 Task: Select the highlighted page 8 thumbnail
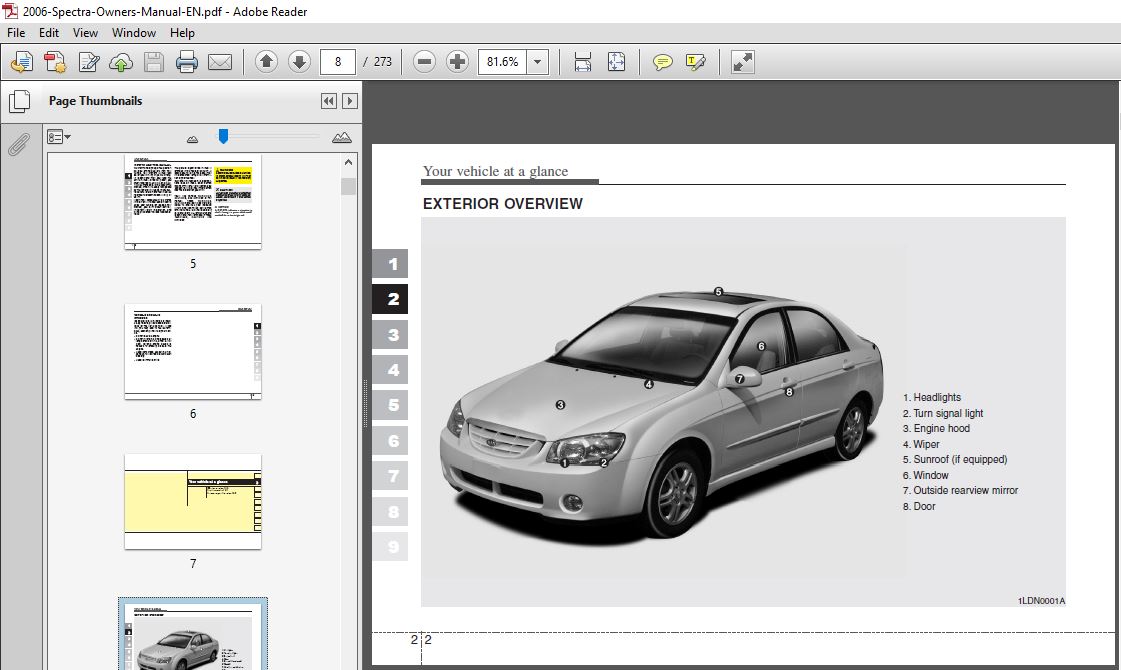point(193,635)
